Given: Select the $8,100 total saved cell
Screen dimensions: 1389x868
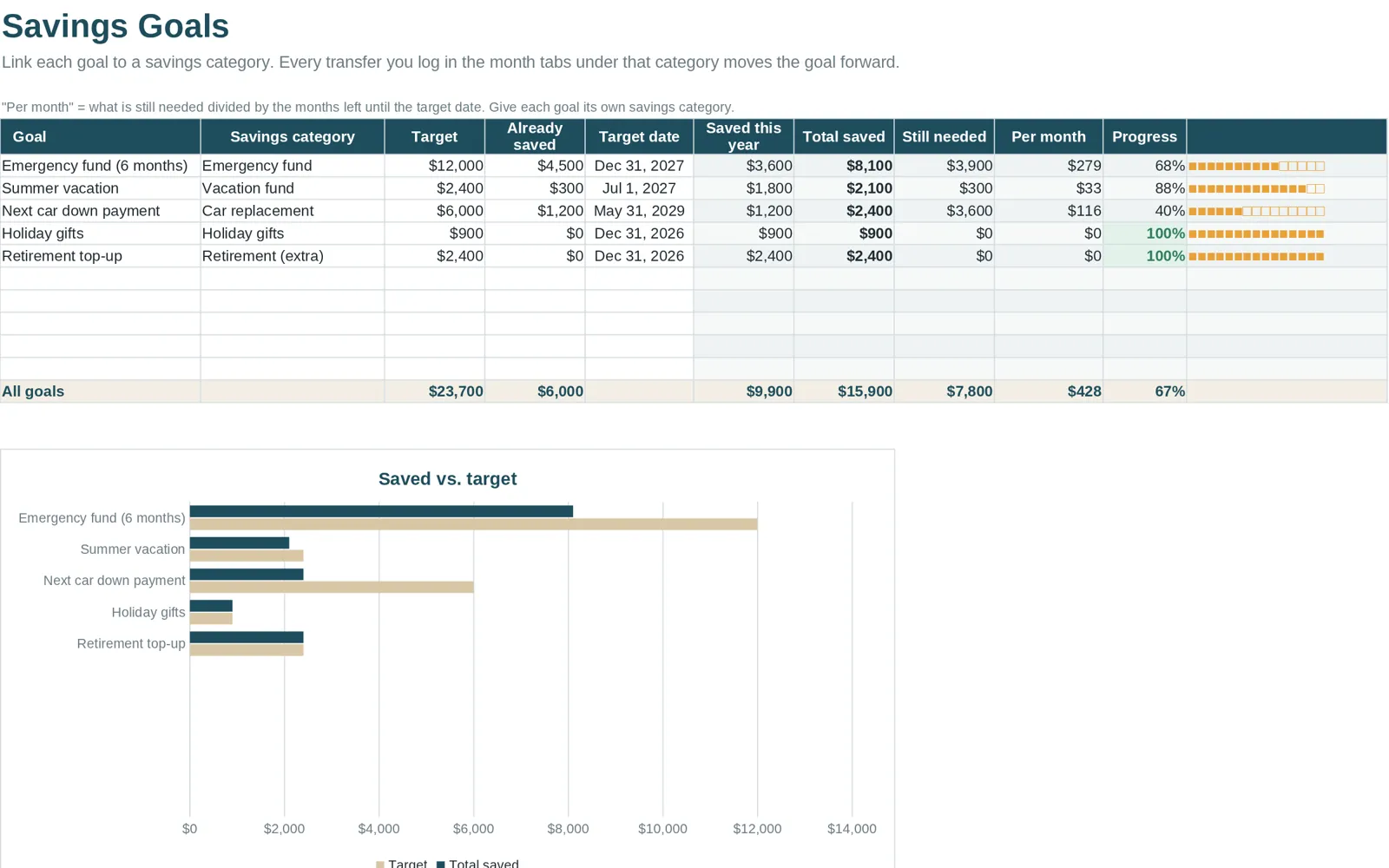Looking at the screenshot, I should click(844, 166).
